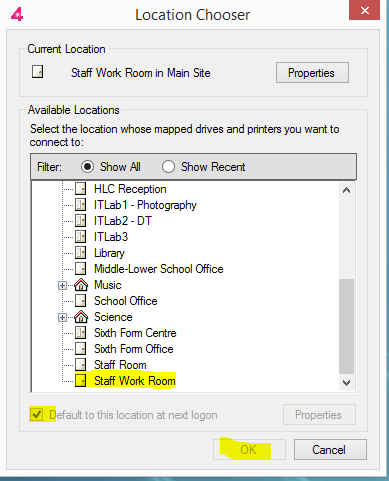This screenshot has height=481, width=389.
Task: Click the Staff Room icon in list
Action: click(80, 365)
